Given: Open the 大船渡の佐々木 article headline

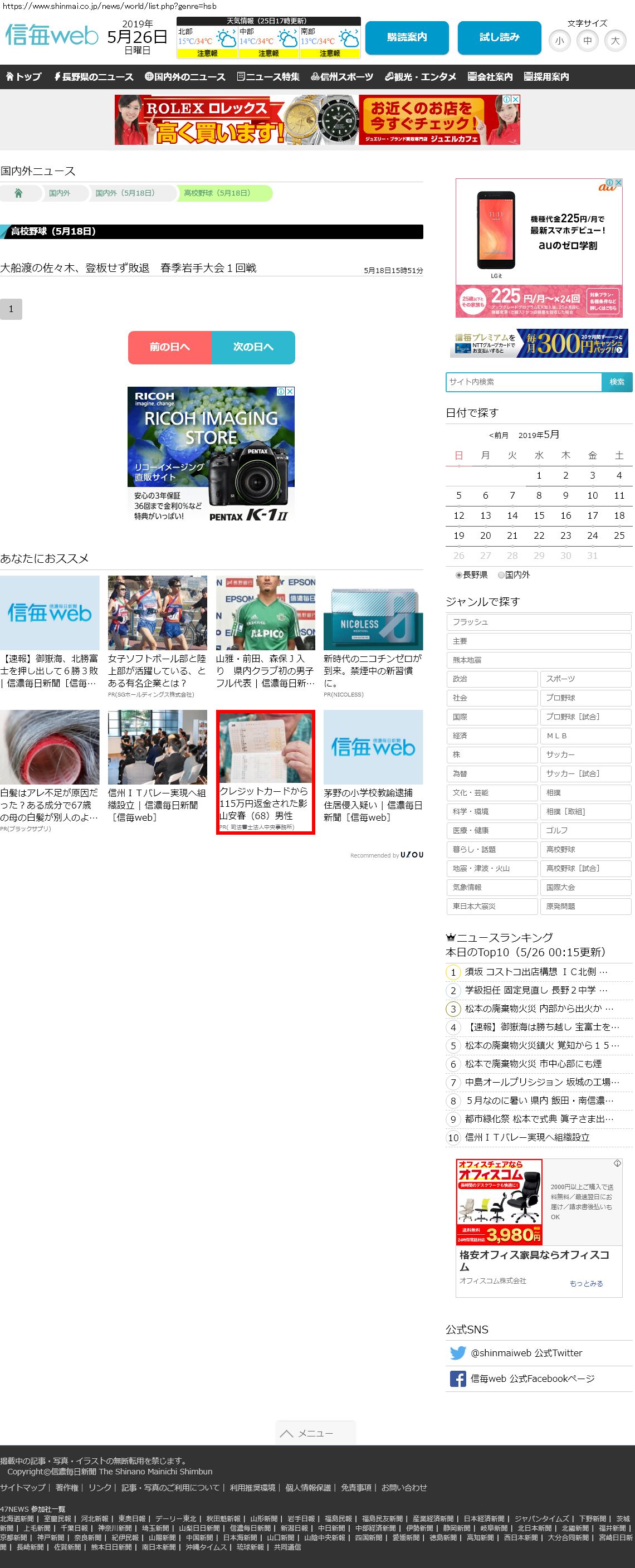Looking at the screenshot, I should coord(128,268).
